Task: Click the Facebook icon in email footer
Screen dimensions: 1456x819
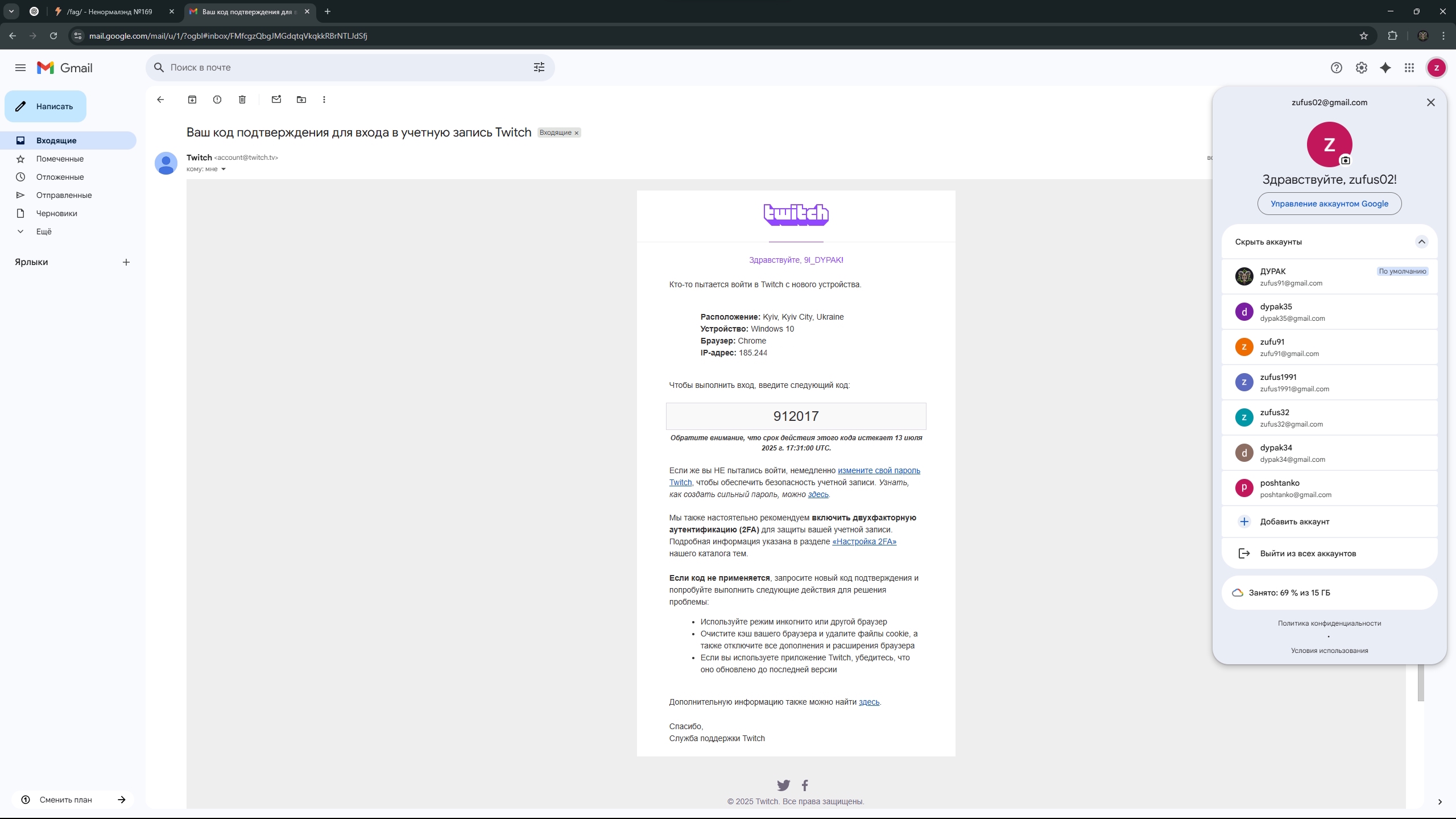Action: pyautogui.click(x=805, y=785)
